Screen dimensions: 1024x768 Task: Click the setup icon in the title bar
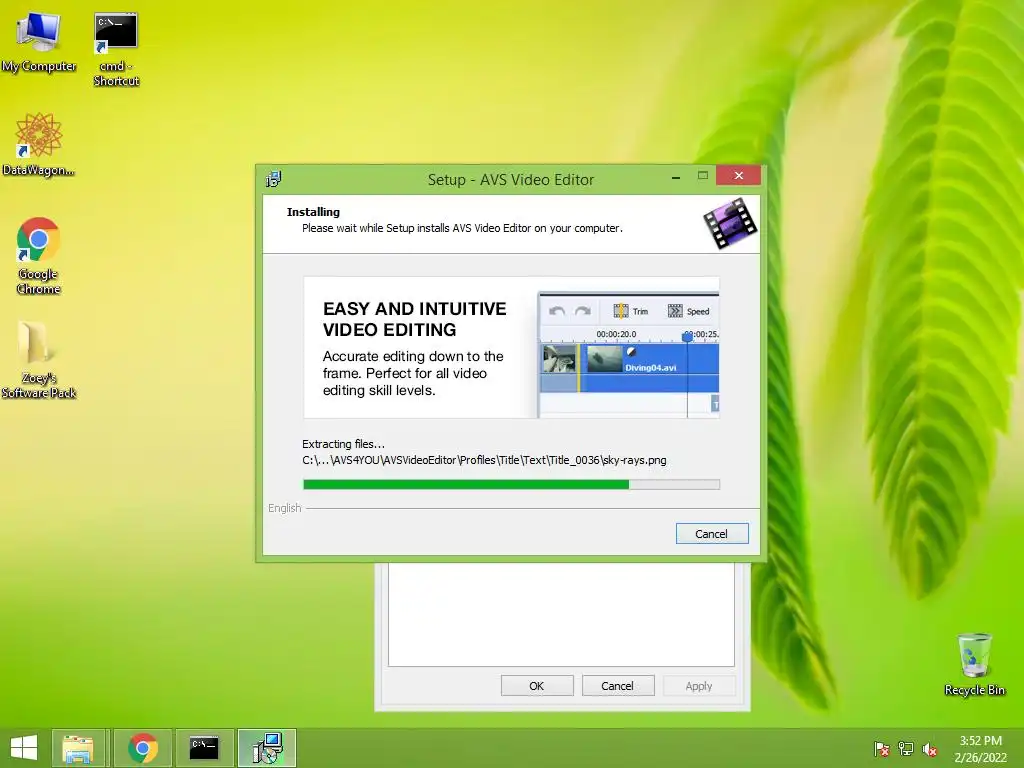click(273, 179)
